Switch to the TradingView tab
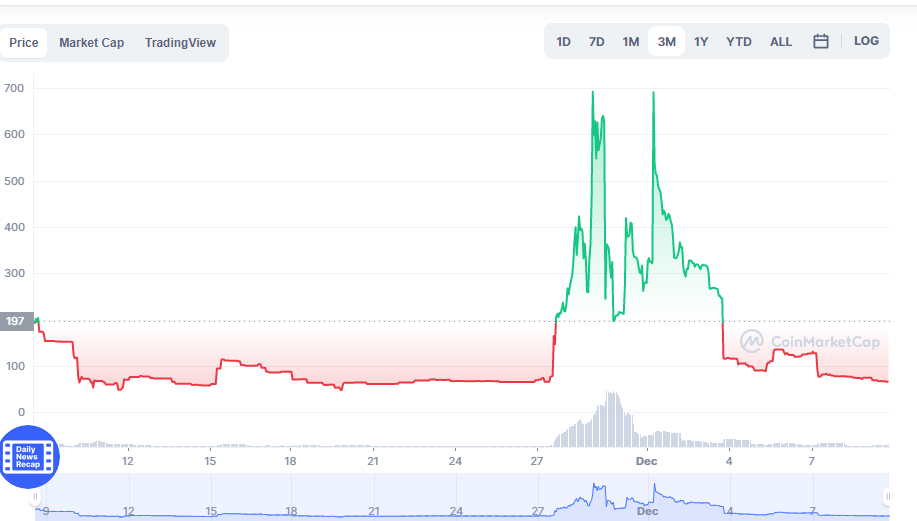The image size is (917, 521). click(x=180, y=43)
